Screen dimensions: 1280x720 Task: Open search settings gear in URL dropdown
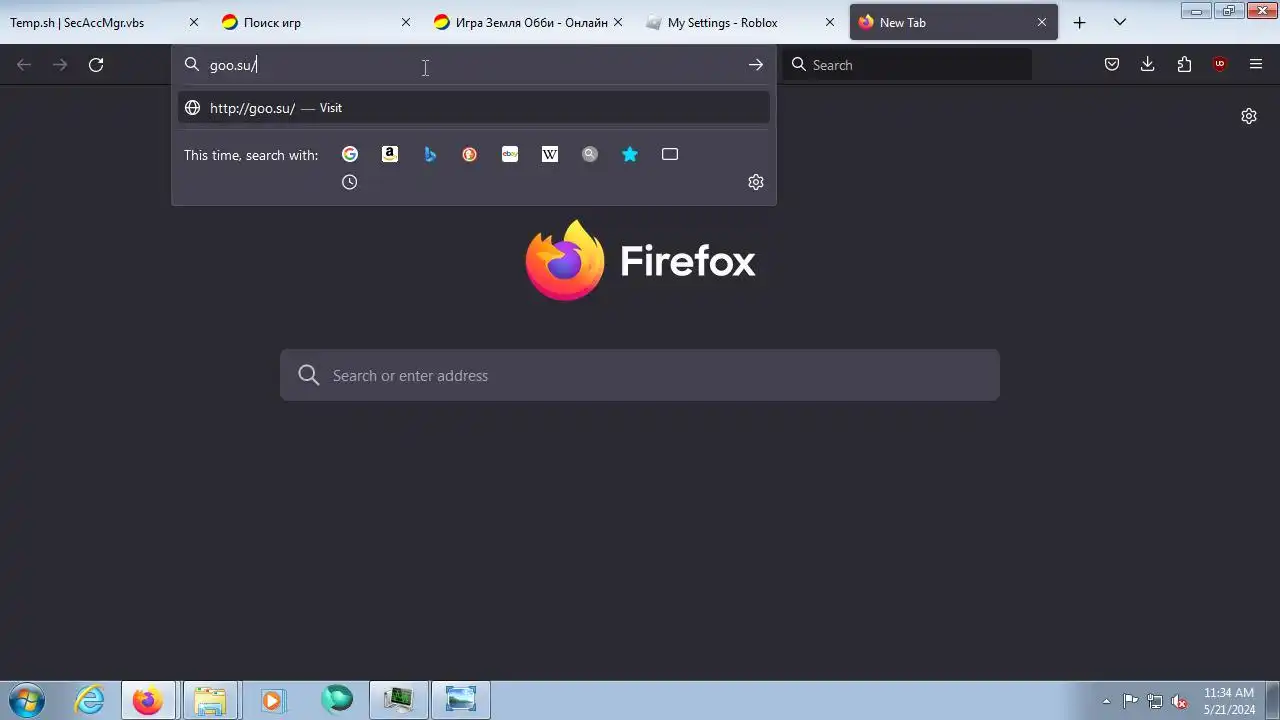coord(756,182)
